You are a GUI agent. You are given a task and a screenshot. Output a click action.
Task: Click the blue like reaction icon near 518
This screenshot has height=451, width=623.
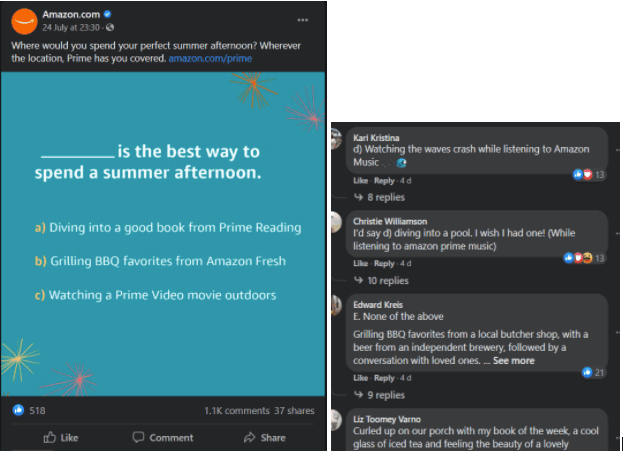(x=18, y=410)
